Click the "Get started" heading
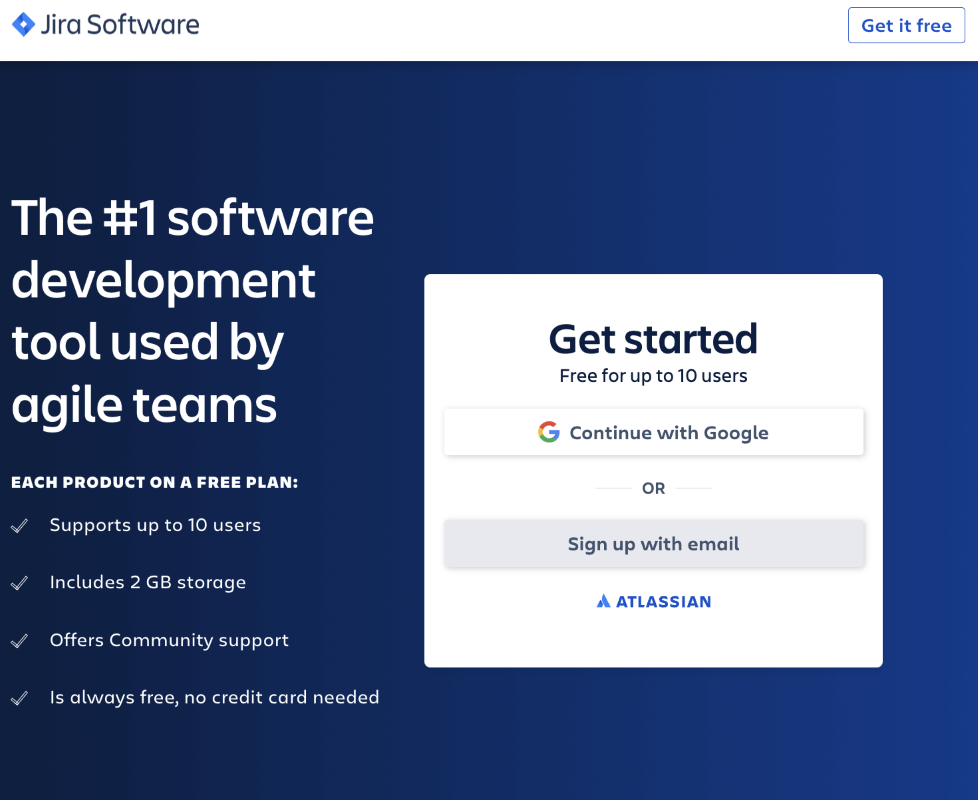The width and height of the screenshot is (978, 800). coord(653,339)
